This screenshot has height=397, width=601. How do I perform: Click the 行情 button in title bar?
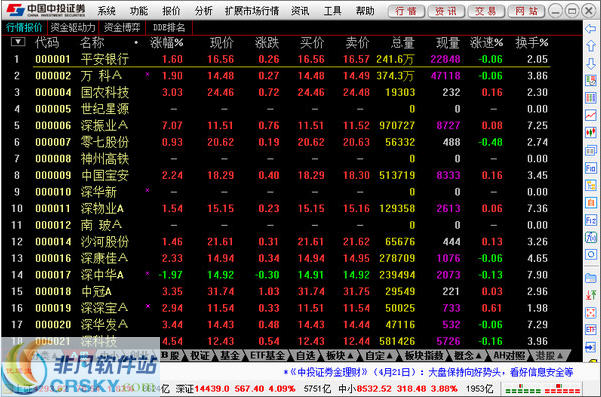[x=406, y=11]
